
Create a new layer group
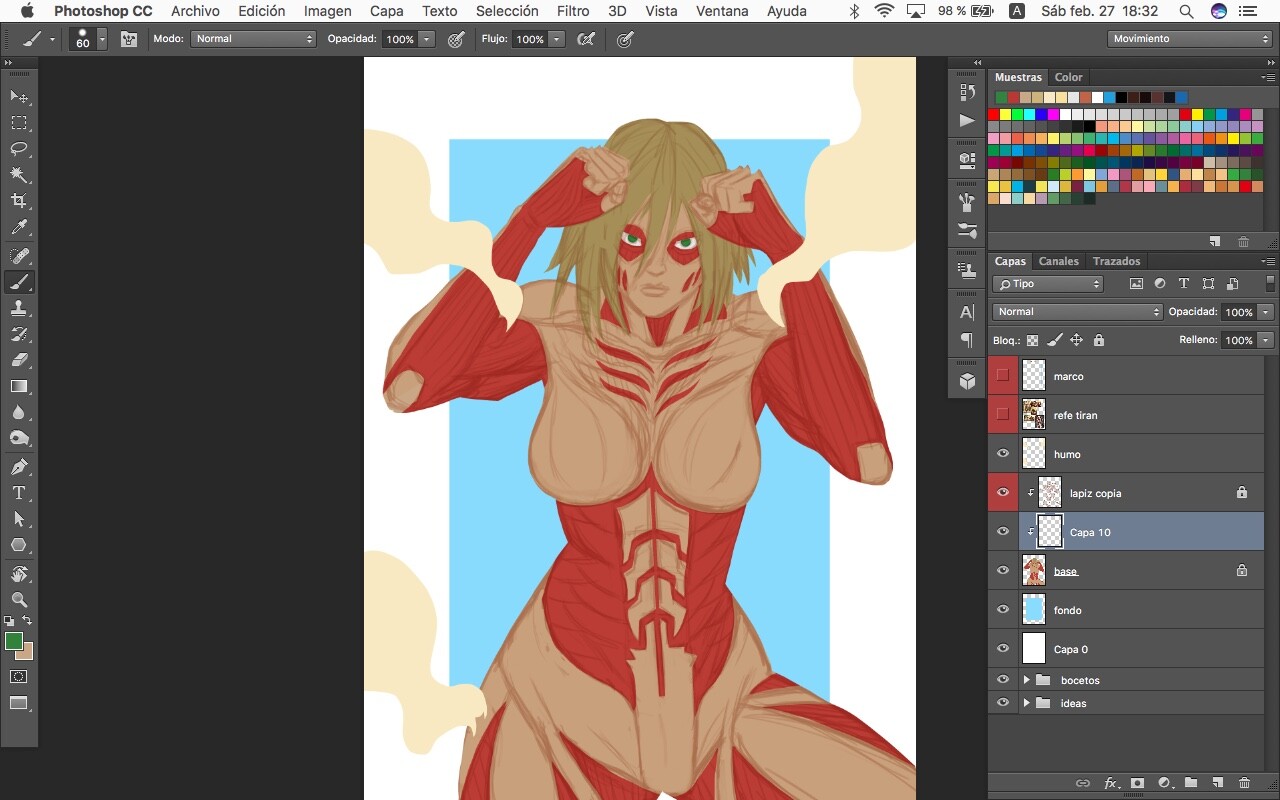pyautogui.click(x=1191, y=783)
